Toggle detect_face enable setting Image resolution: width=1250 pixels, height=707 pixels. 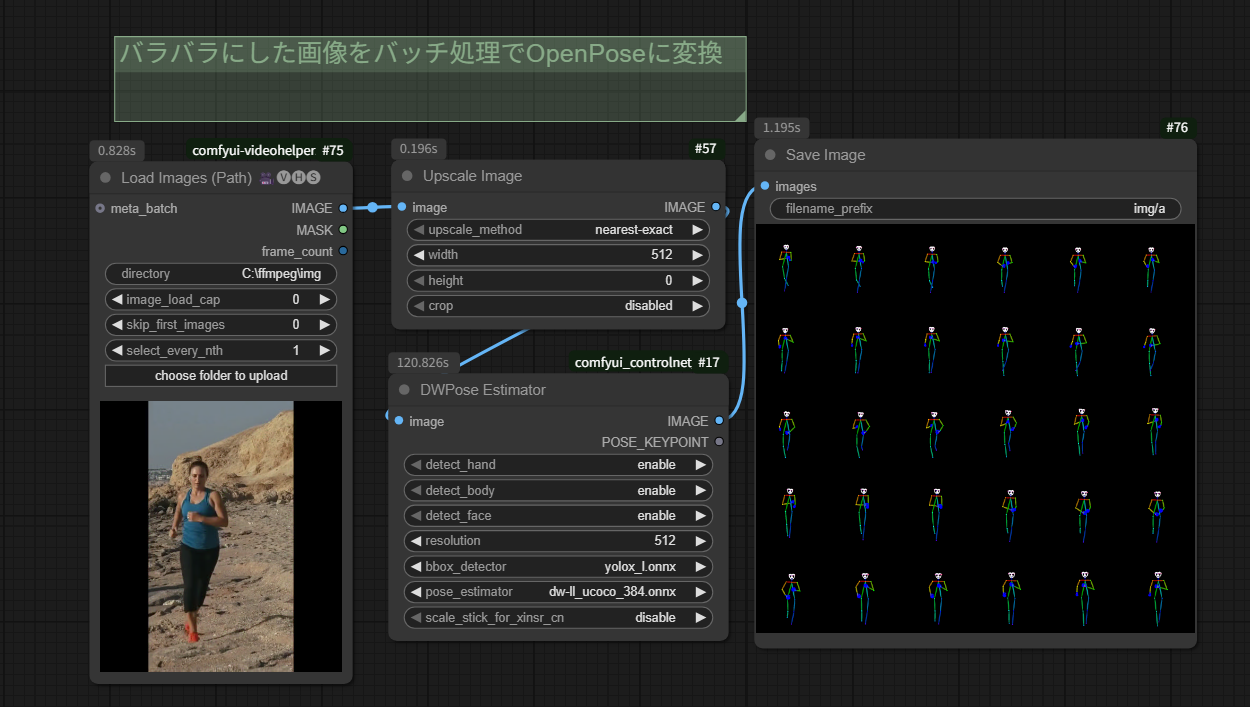point(558,516)
